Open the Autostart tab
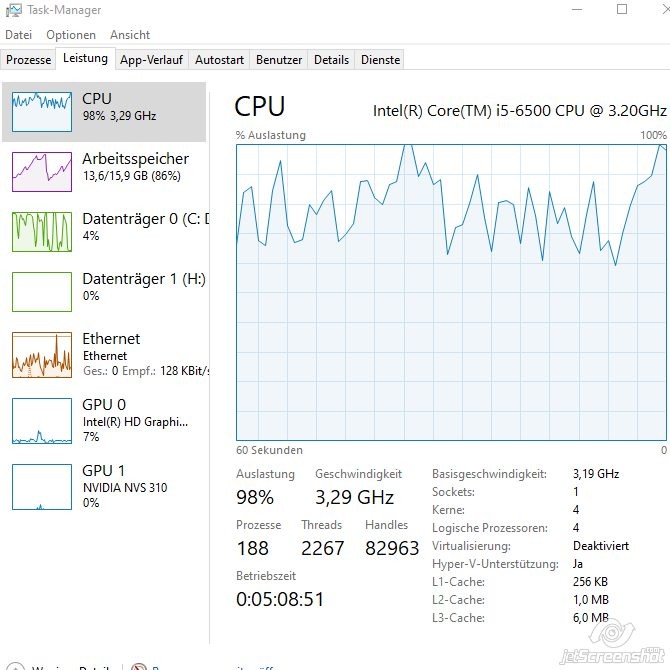Viewport: 670px width, 670px height. [x=219, y=60]
